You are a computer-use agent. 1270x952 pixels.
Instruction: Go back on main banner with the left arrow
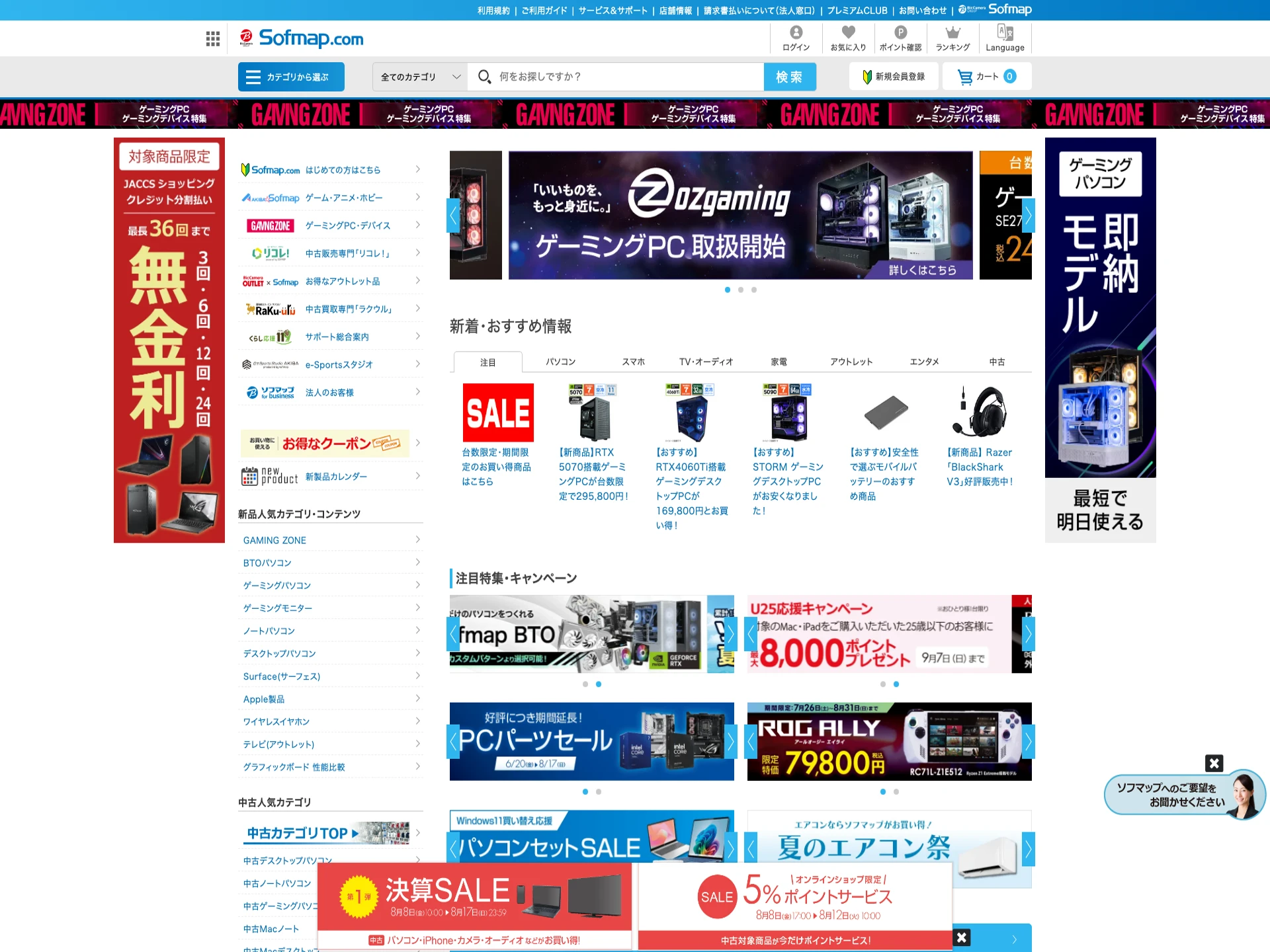coord(453,215)
